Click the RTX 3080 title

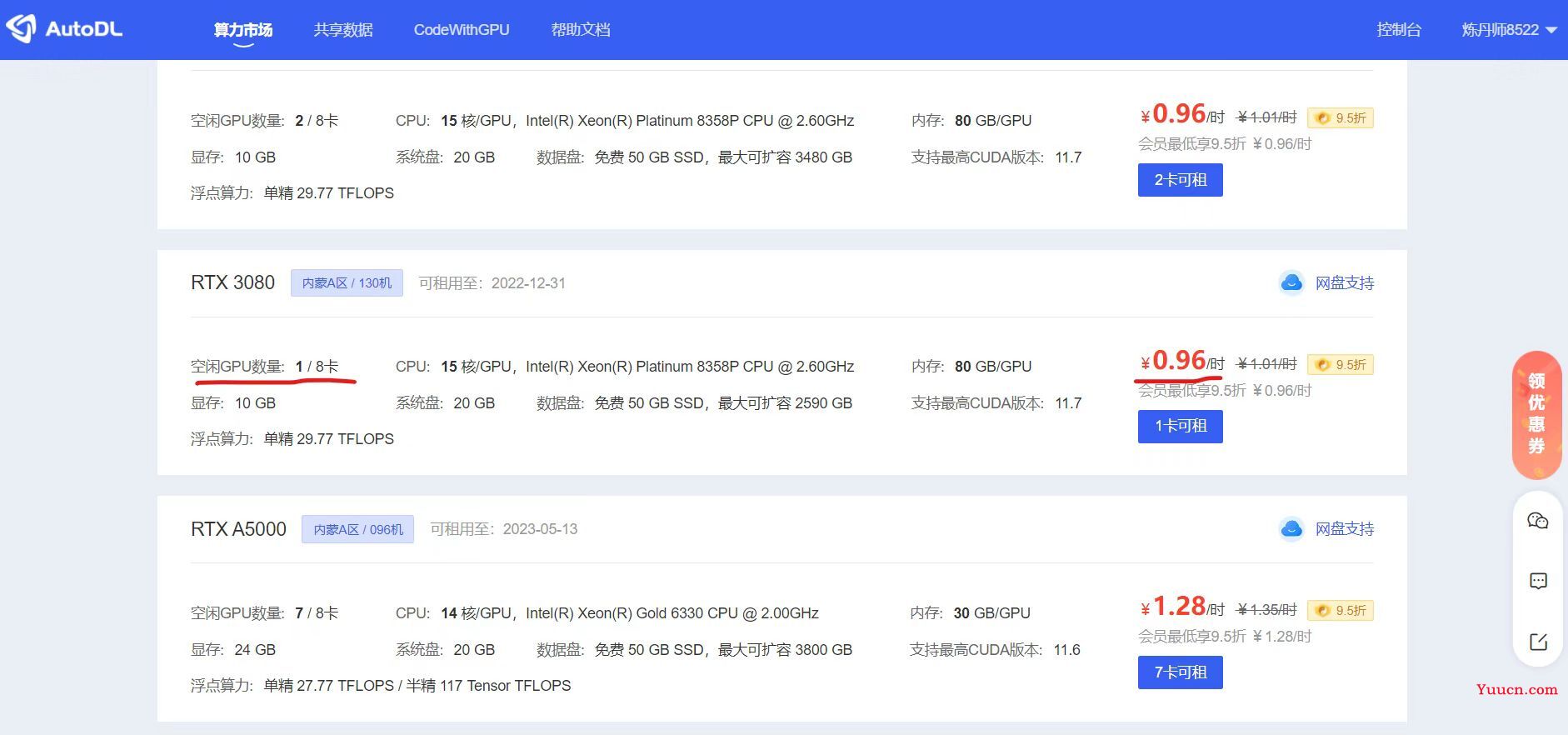pyautogui.click(x=232, y=283)
